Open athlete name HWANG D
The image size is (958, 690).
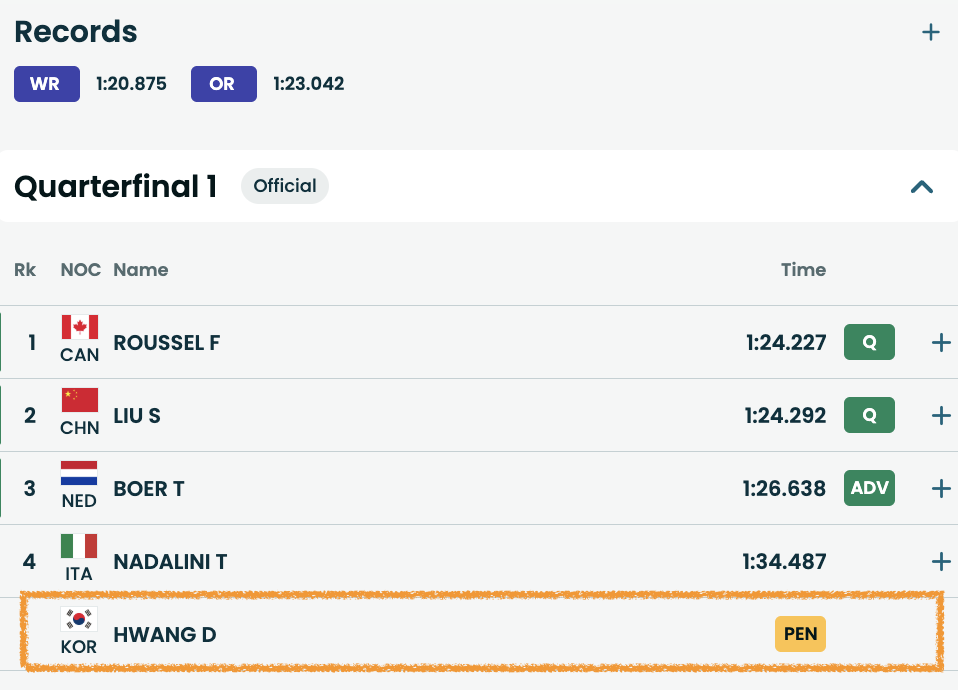165,635
